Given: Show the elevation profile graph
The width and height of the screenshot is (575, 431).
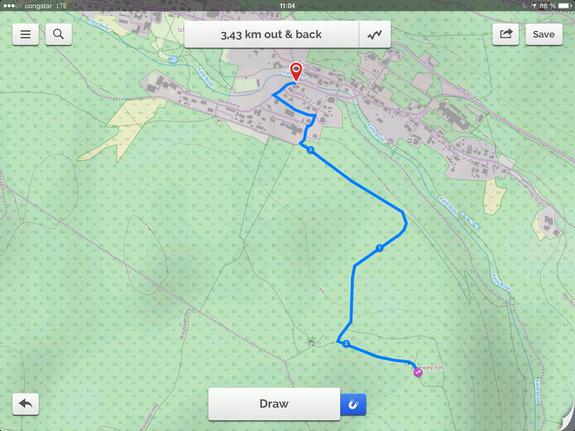Looking at the screenshot, I should [x=375, y=34].
